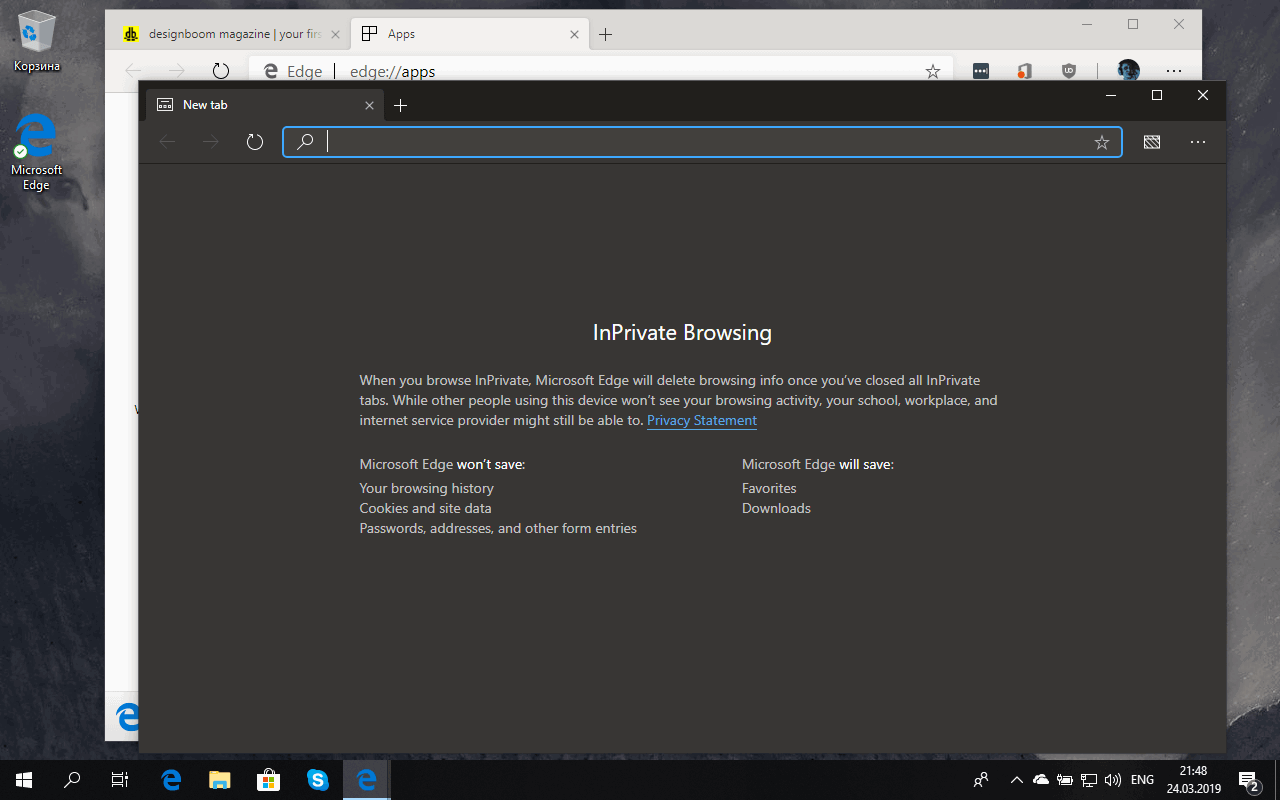Close the 'New tab' tab
This screenshot has width=1280, height=800.
(369, 105)
